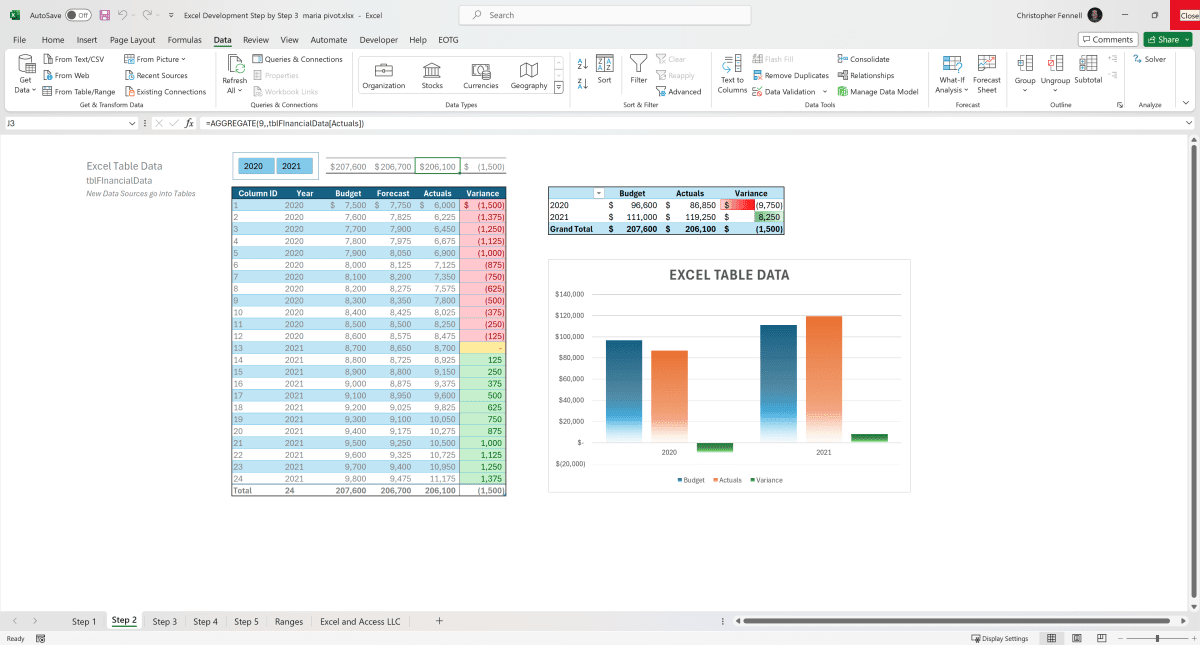Apply the Geography data type
Image resolution: width=1200 pixels, height=645 pixels.
528,73
